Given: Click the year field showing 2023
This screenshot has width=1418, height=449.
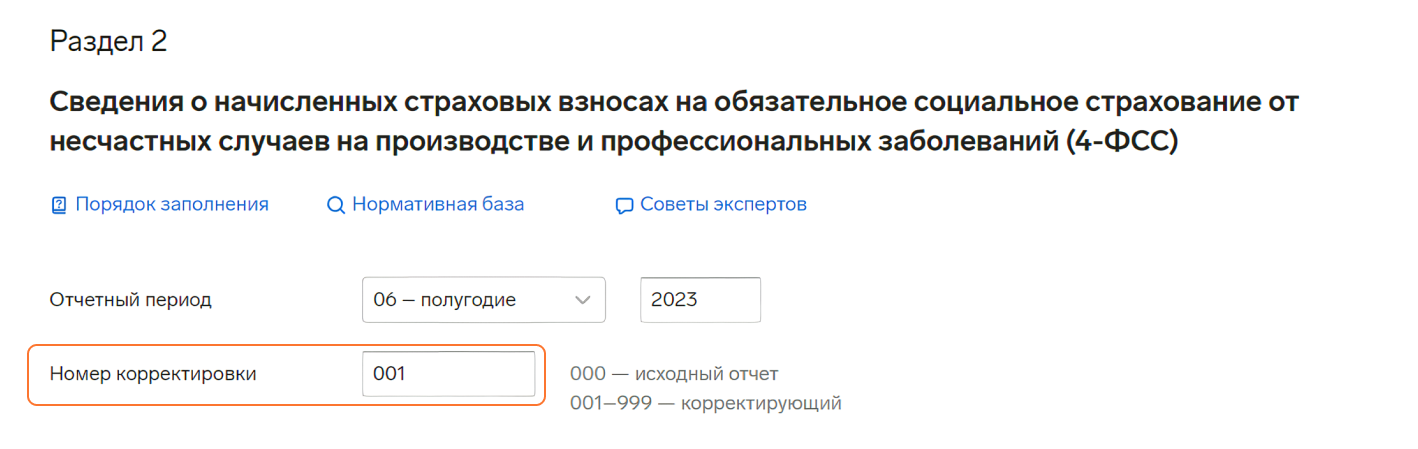Looking at the screenshot, I should coord(700,300).
